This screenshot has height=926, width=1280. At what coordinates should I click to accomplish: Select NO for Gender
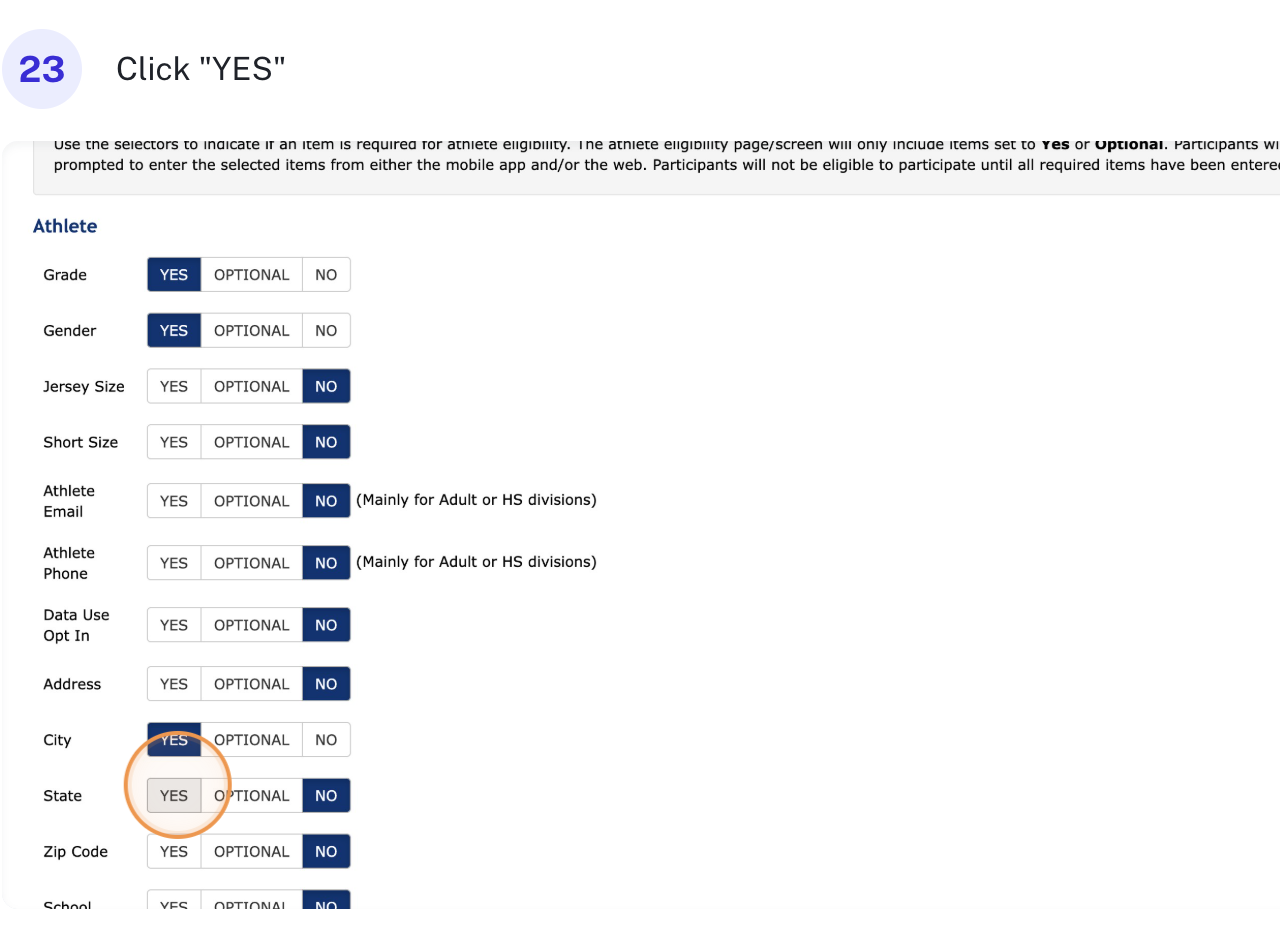[326, 331]
